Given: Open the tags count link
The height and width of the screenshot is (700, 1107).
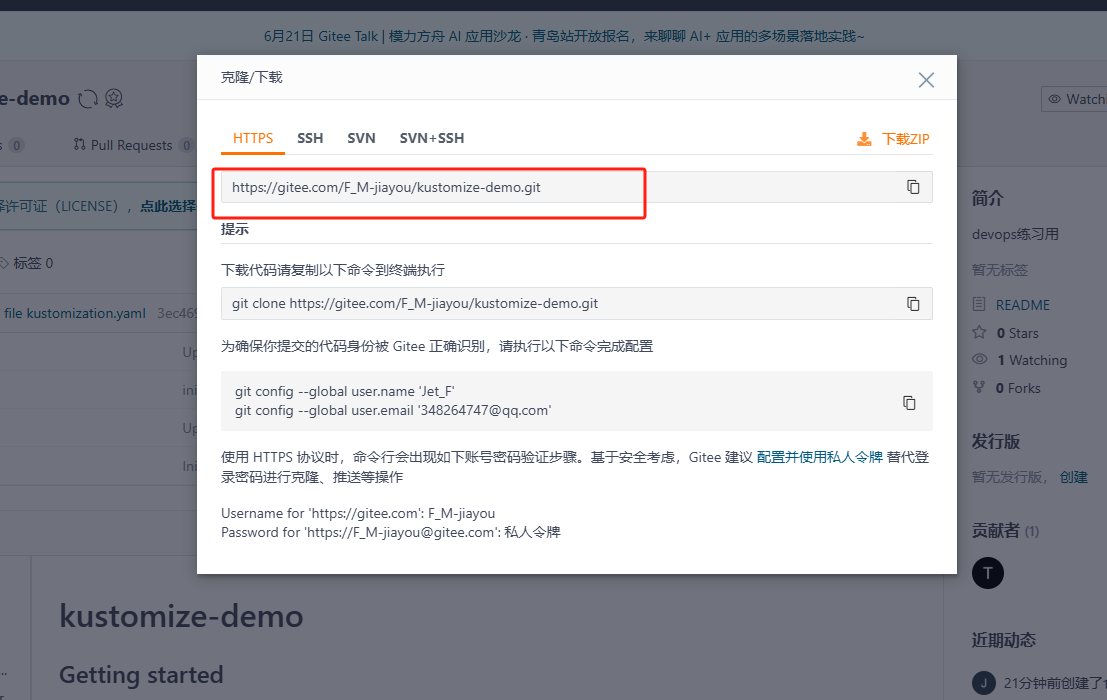Looking at the screenshot, I should (27, 263).
